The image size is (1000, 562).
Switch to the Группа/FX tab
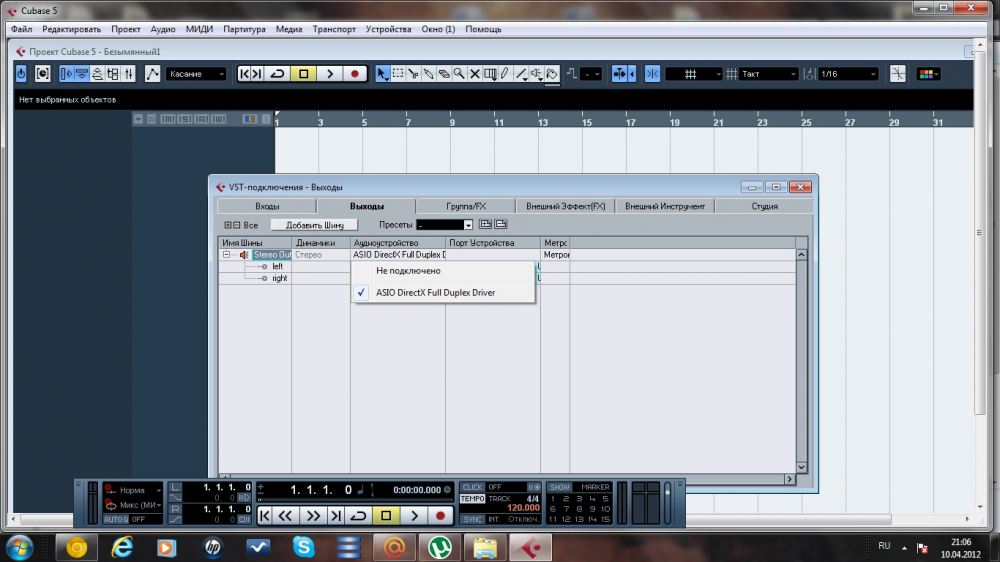[x=466, y=206]
